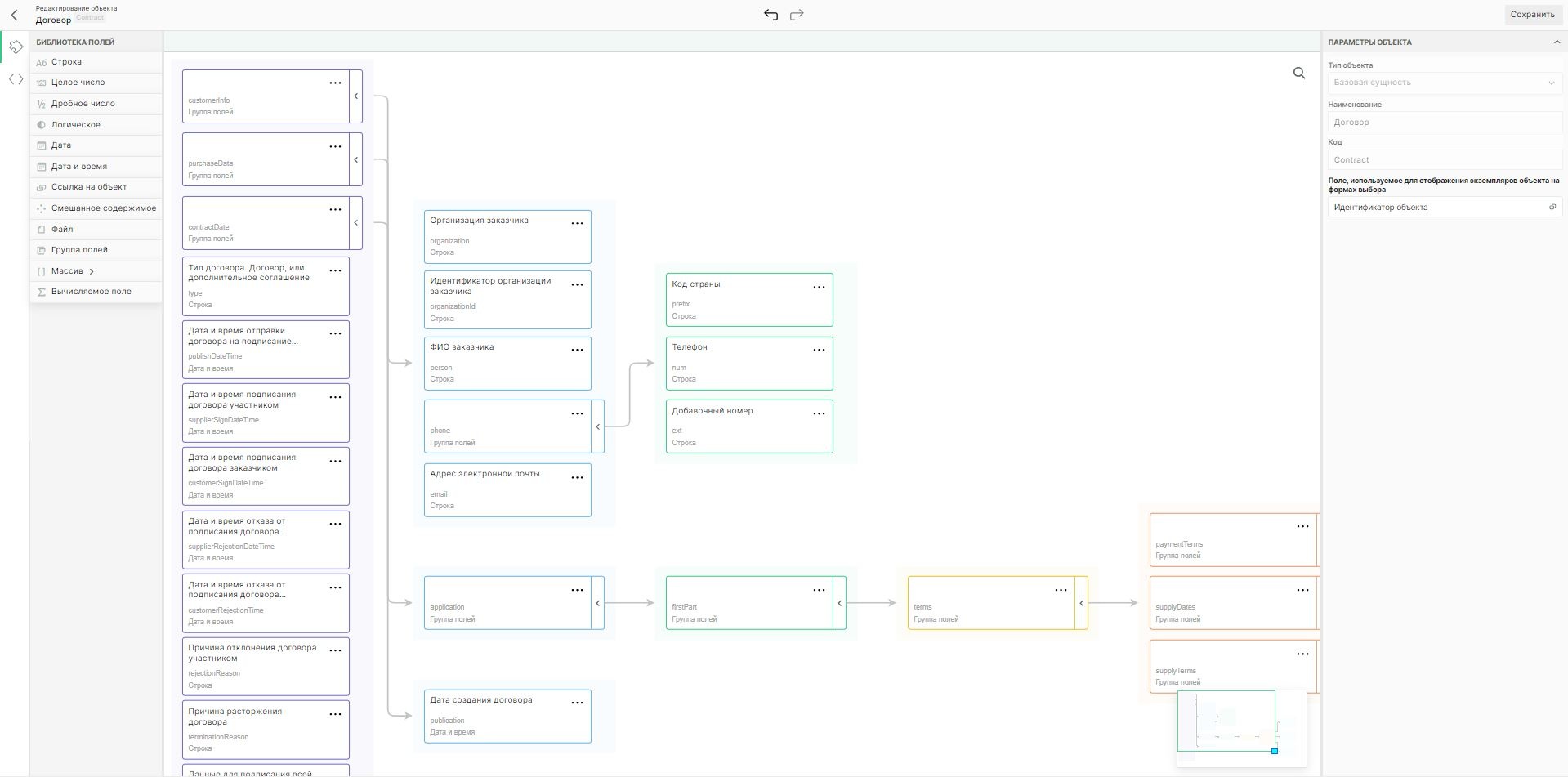Open the three-dot menu of contractDate card
The height and width of the screenshot is (777, 1568).
(335, 210)
